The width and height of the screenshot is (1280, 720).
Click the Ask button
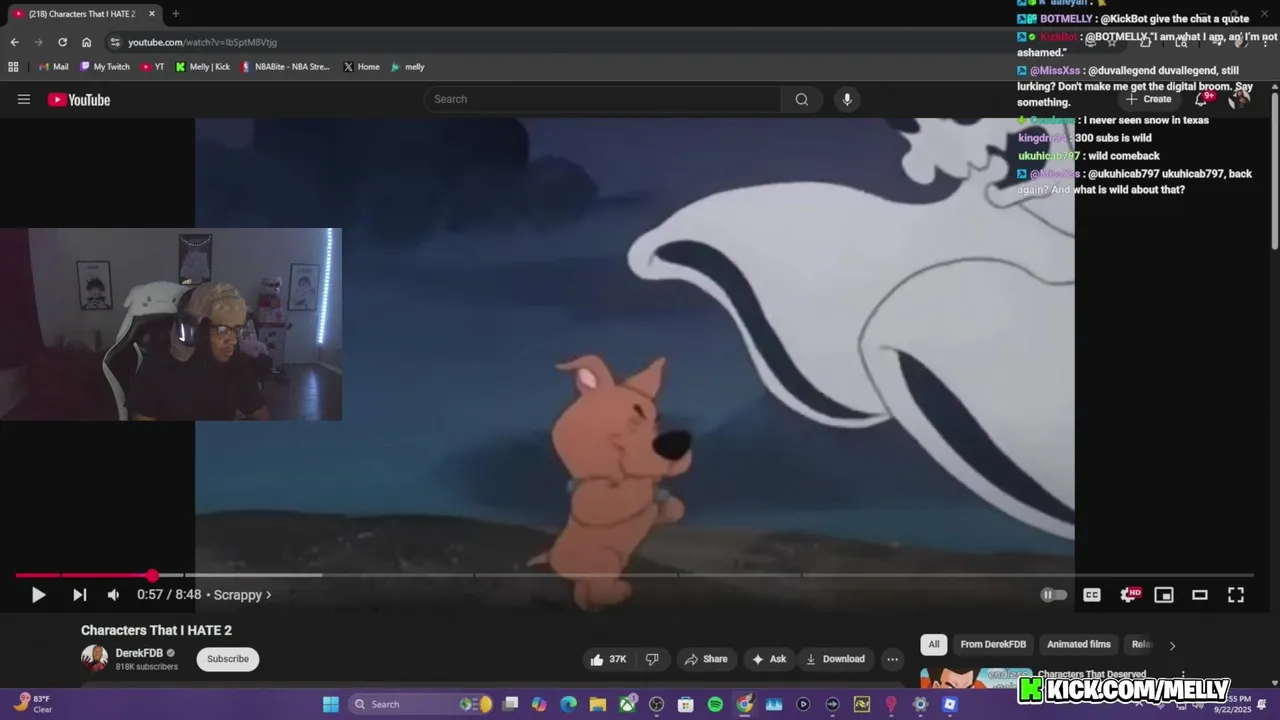coord(769,659)
